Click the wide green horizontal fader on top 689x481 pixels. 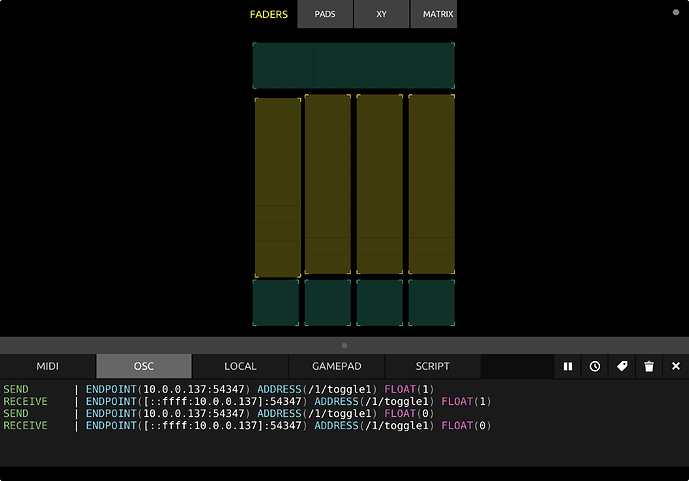pos(354,65)
